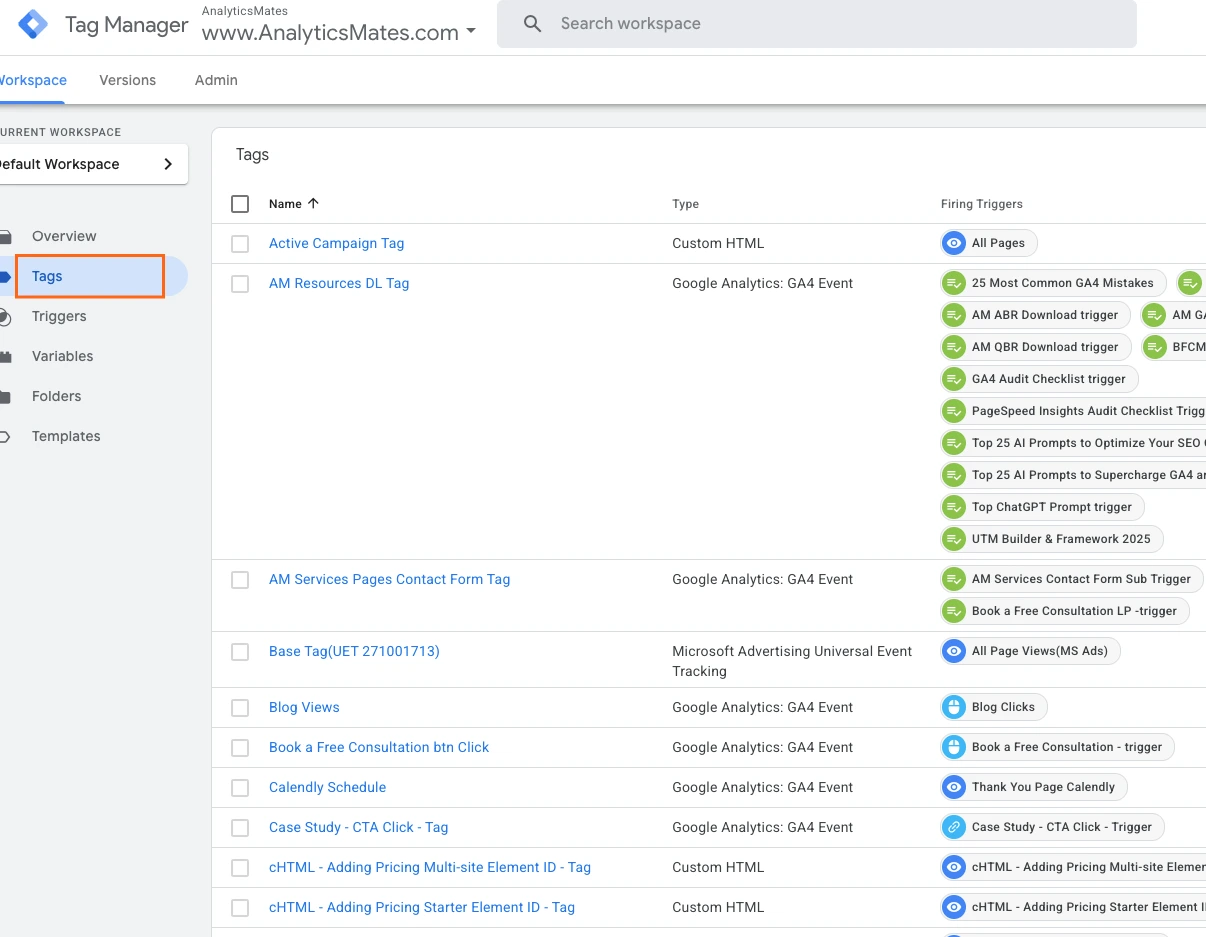Image resolution: width=1206 pixels, height=937 pixels.
Task: Open cHTML - Adding Pricing Starter Element ID - Tag
Action: point(422,907)
